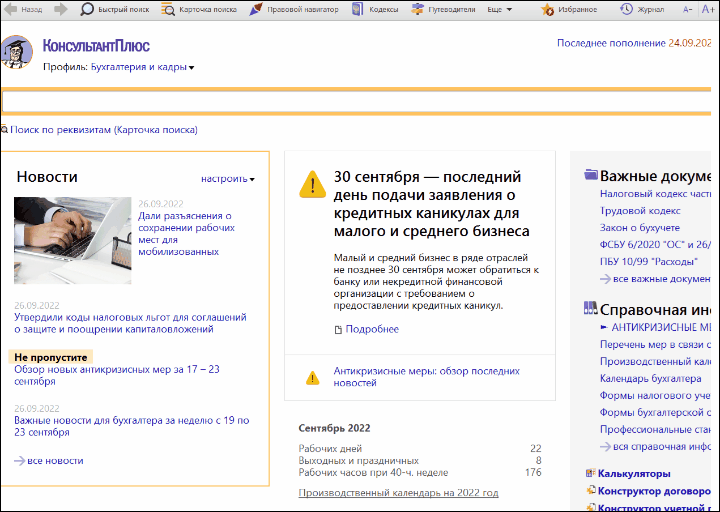The width and height of the screenshot is (720, 512).
Task: Open Производственный календарь reference link
Action: point(655,361)
